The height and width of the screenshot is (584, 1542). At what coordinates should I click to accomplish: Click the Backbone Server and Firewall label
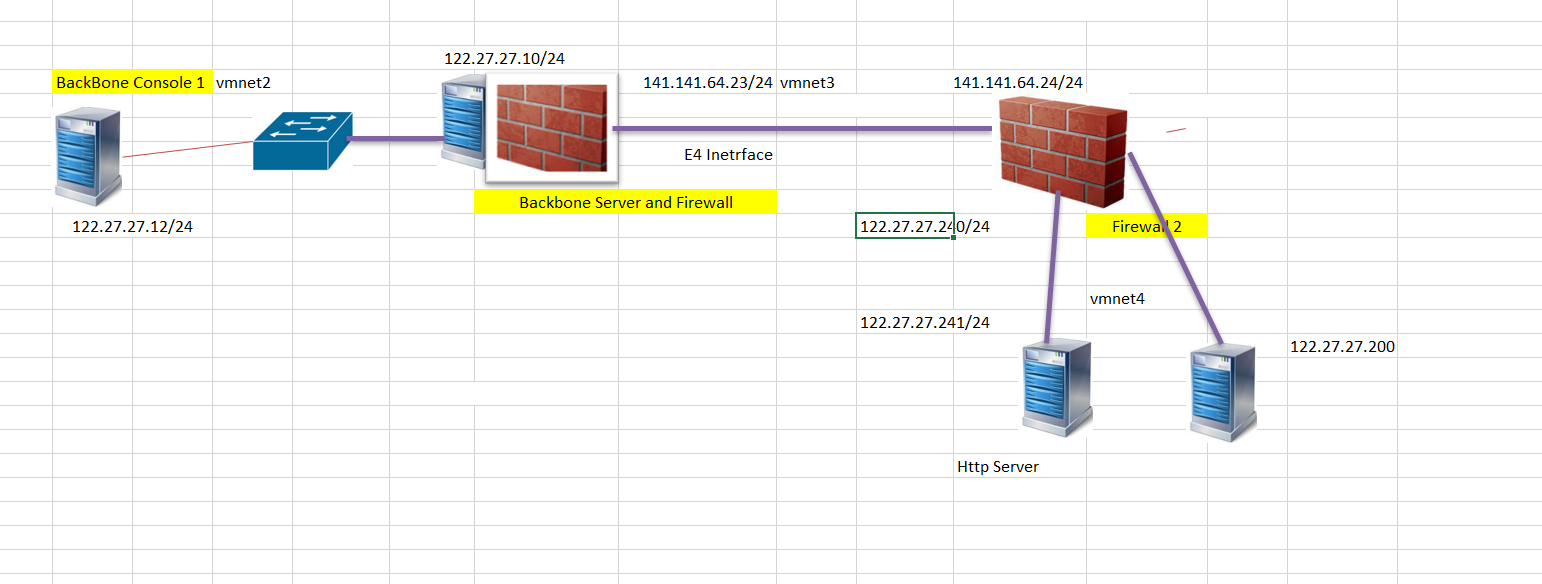(624, 202)
